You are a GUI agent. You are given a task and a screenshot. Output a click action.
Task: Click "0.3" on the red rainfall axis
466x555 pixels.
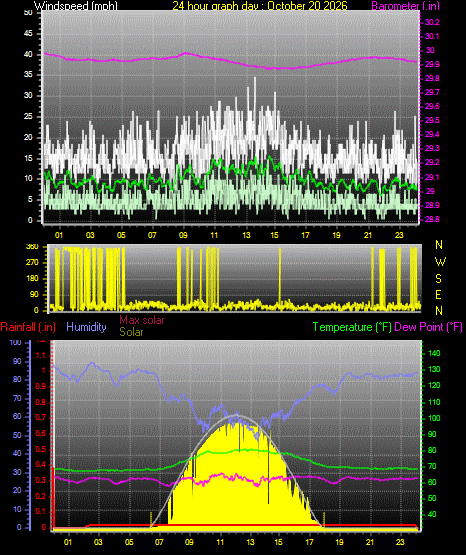(41, 480)
